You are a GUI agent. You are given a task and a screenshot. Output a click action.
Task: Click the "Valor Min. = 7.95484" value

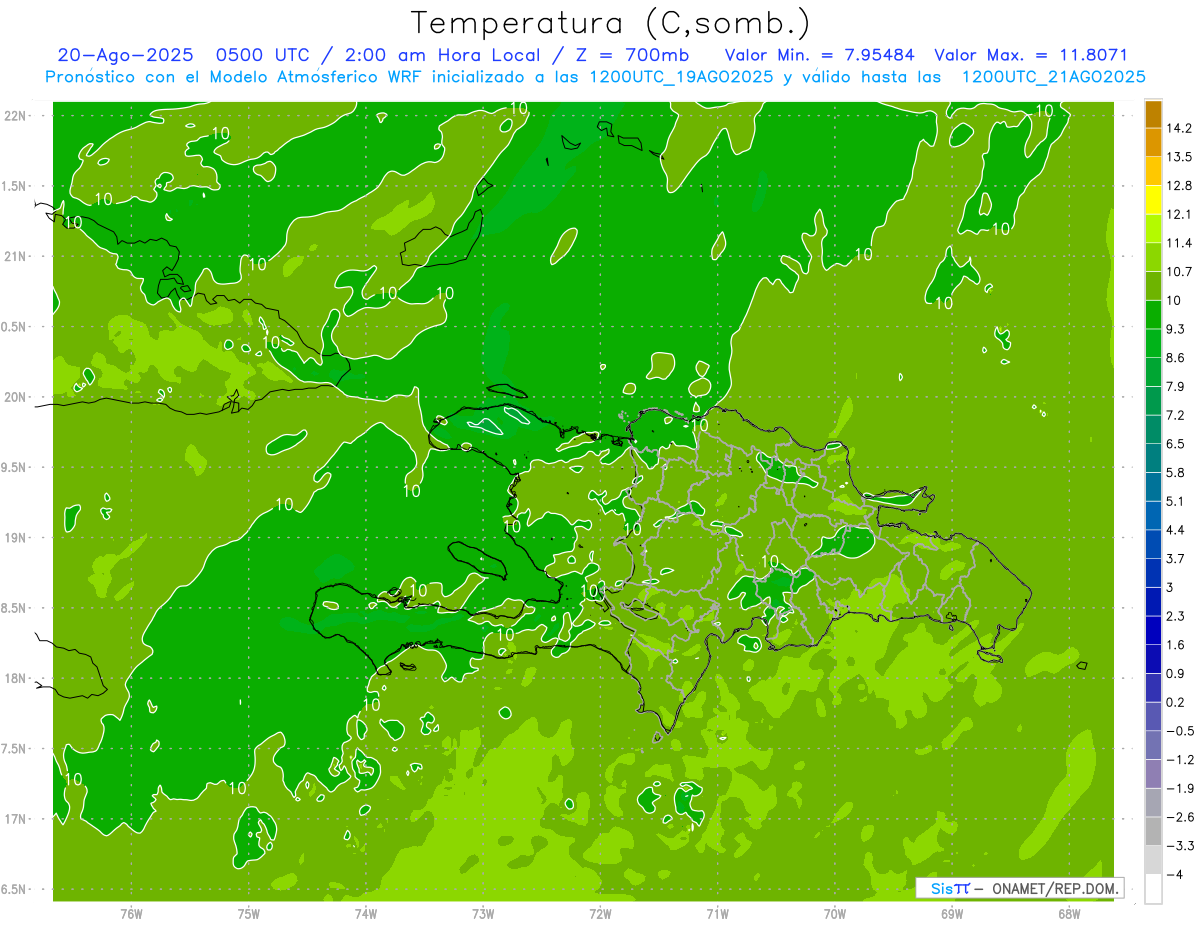point(819,56)
